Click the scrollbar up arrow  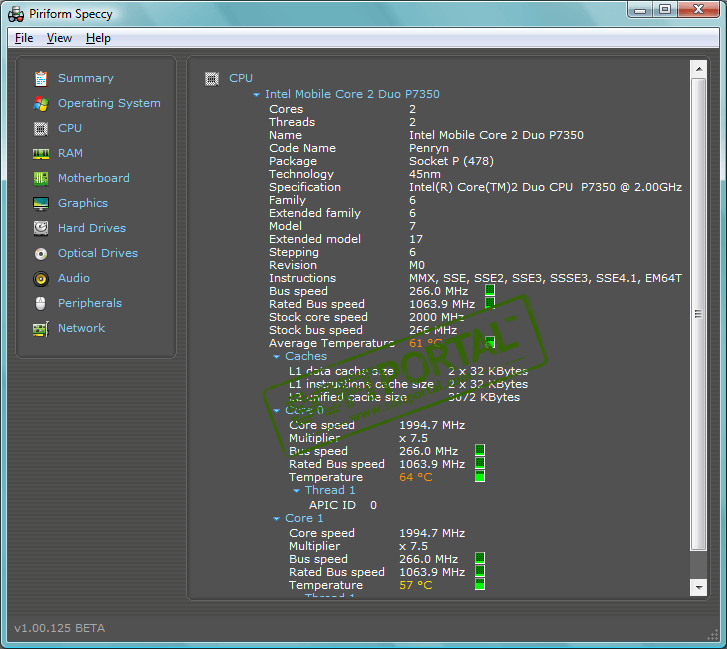(x=699, y=69)
